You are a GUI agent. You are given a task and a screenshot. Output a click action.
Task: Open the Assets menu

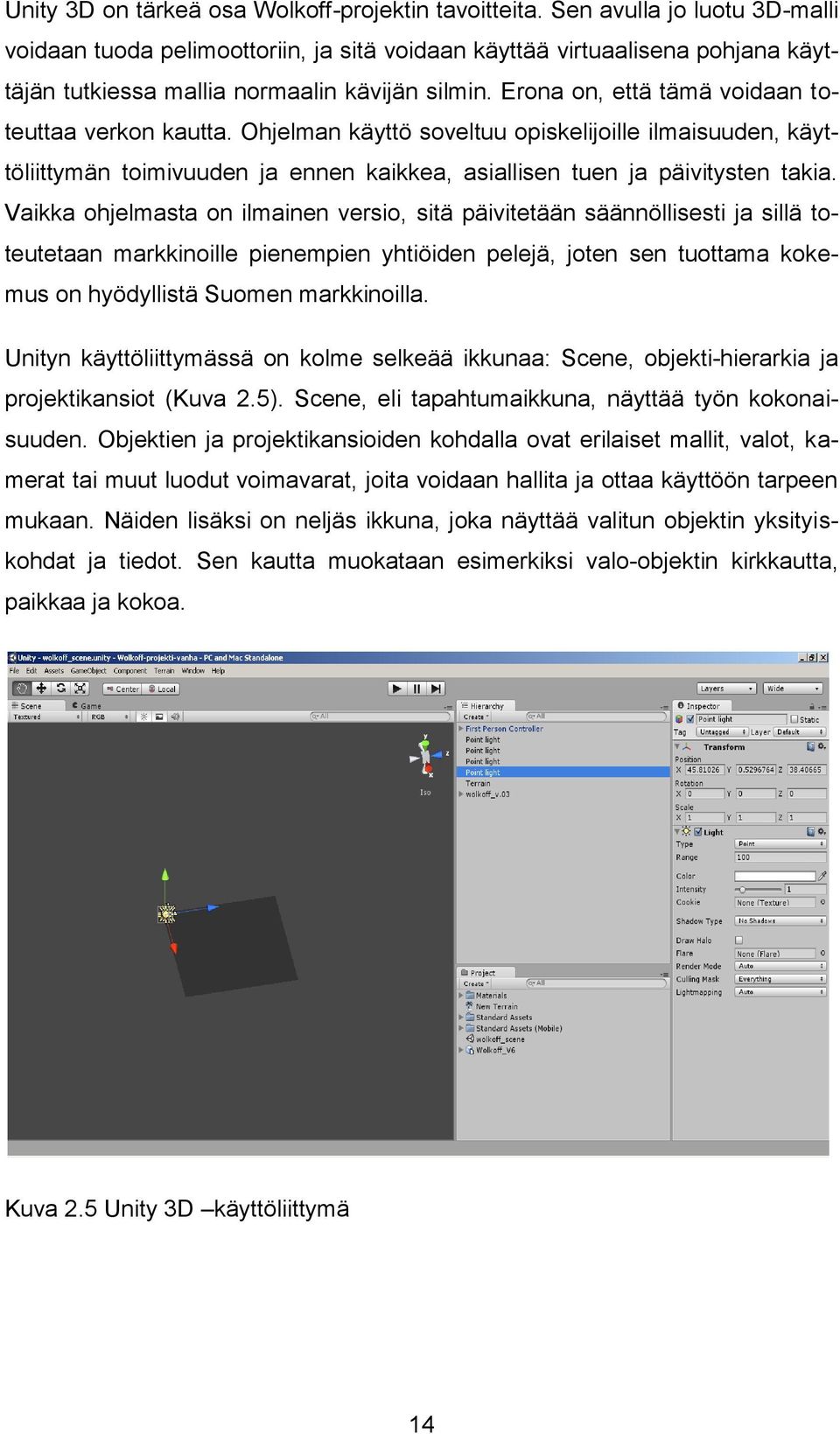tap(54, 671)
